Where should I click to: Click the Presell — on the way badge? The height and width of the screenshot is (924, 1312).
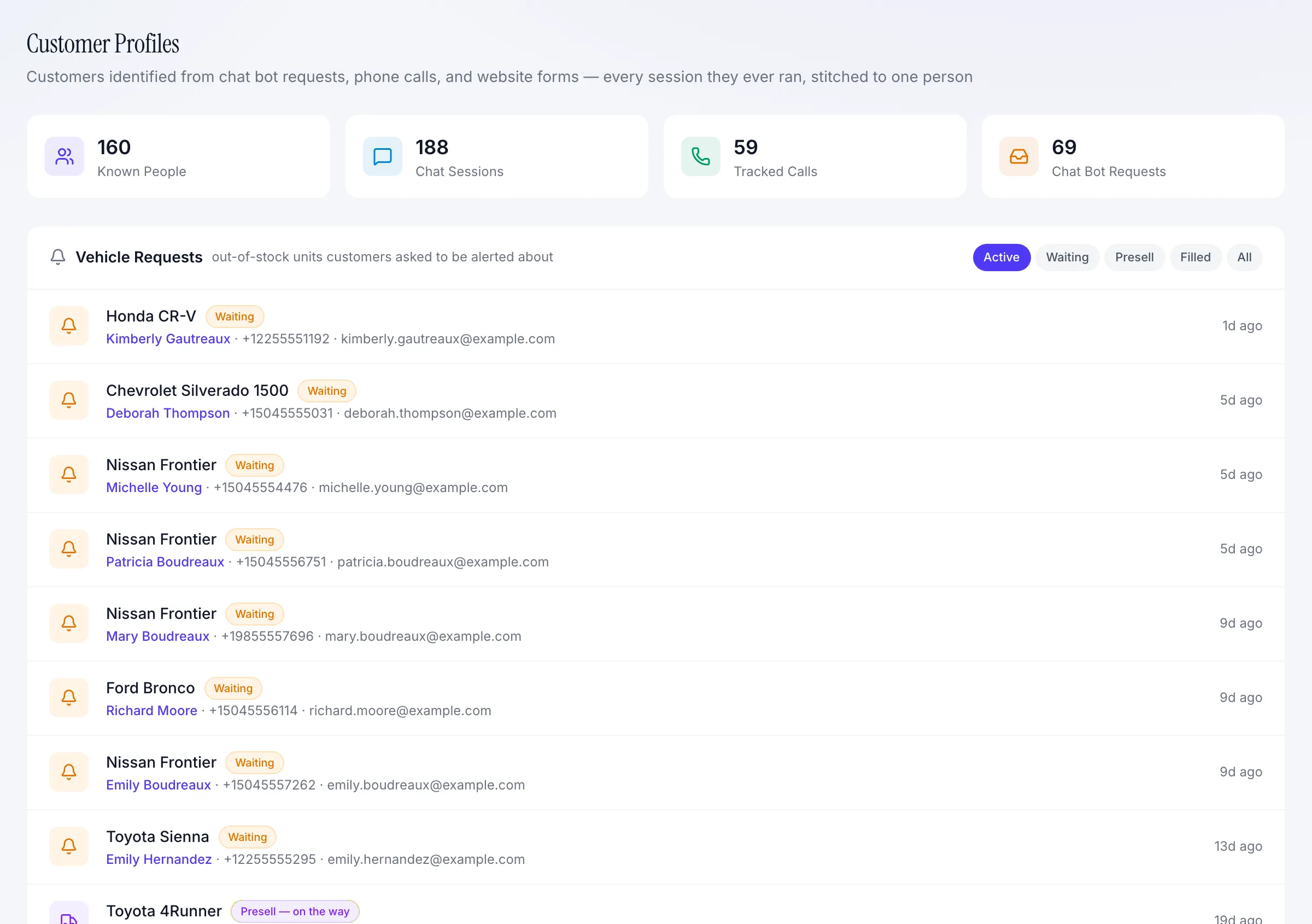pyautogui.click(x=295, y=911)
